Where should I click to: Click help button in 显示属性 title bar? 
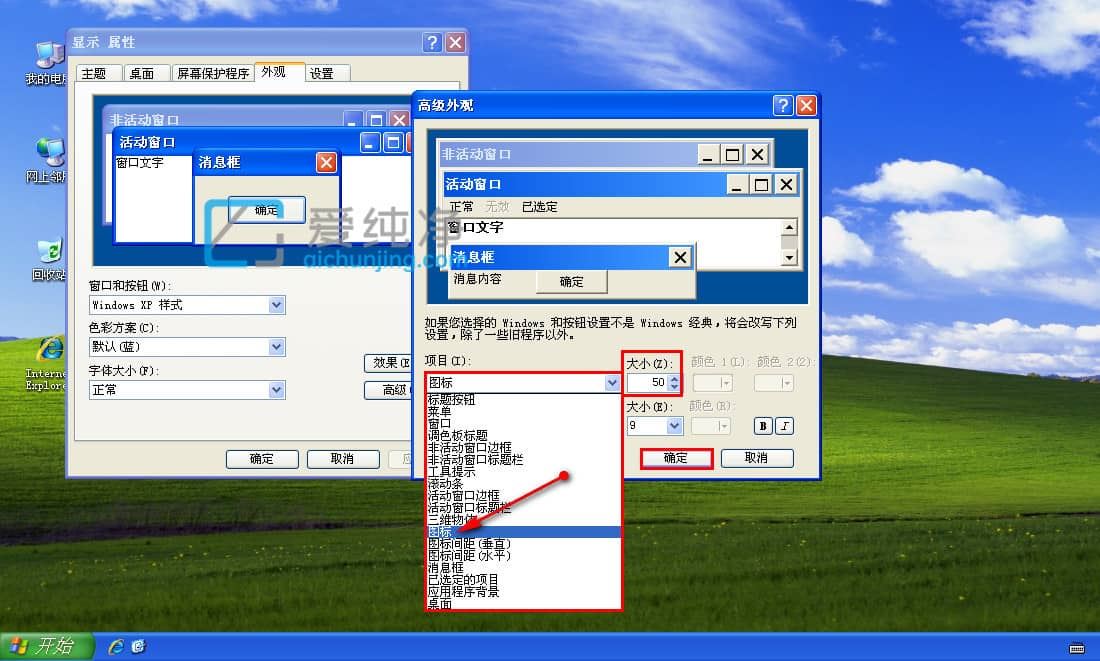tap(431, 43)
